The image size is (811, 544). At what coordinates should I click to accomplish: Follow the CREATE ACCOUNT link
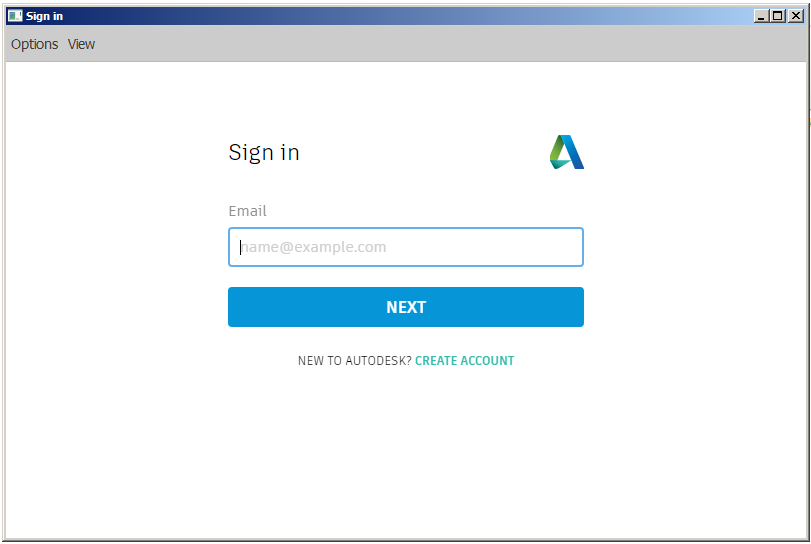[464, 360]
